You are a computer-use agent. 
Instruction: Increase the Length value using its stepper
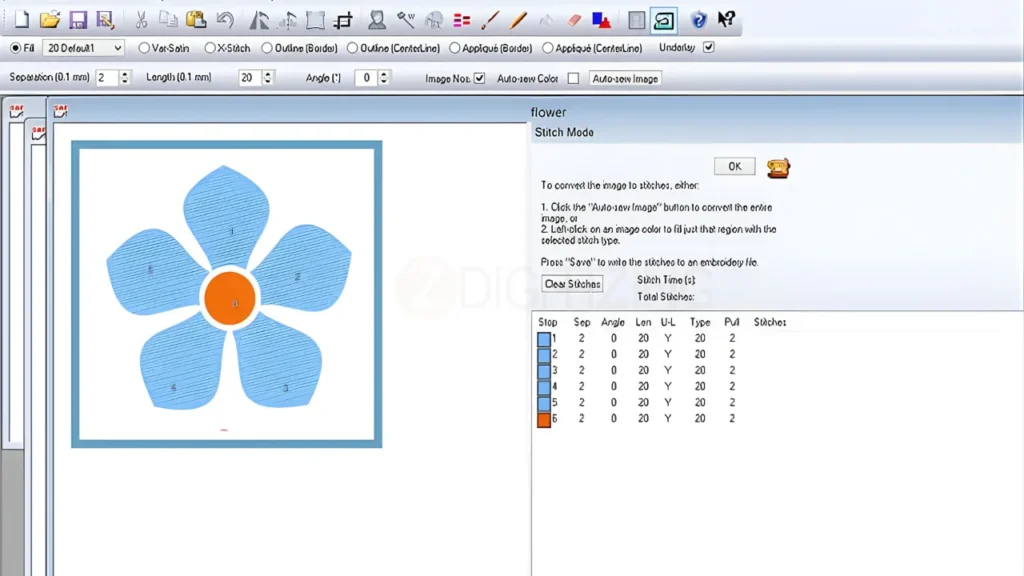(267, 73)
